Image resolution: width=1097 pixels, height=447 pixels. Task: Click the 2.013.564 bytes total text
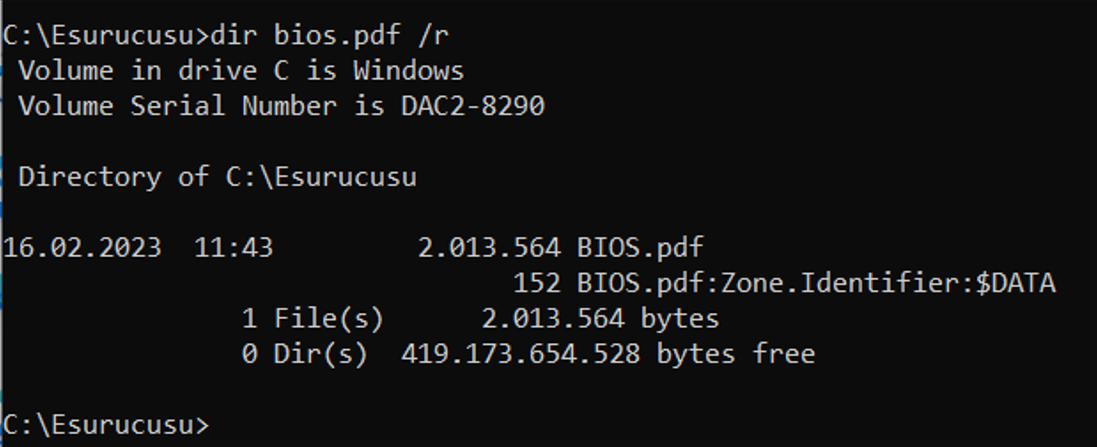600,319
